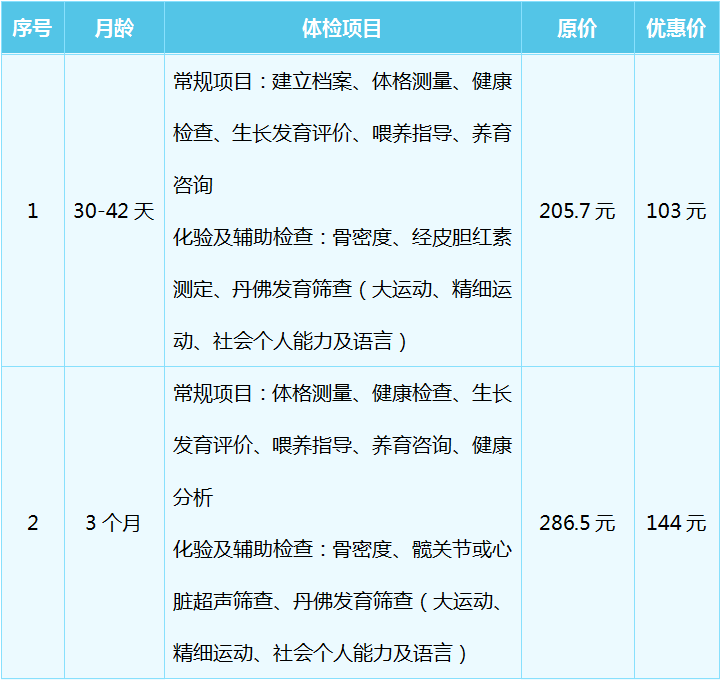The width and height of the screenshot is (721, 680).
Task: Click the 优惠价 column header
Action: pyautogui.click(x=676, y=28)
